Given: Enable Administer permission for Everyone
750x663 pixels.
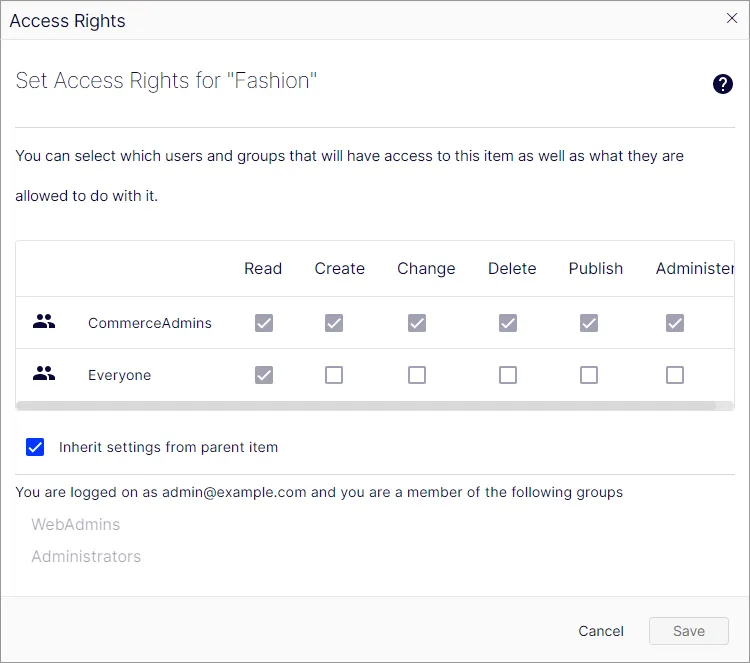Looking at the screenshot, I should pyautogui.click(x=675, y=375).
